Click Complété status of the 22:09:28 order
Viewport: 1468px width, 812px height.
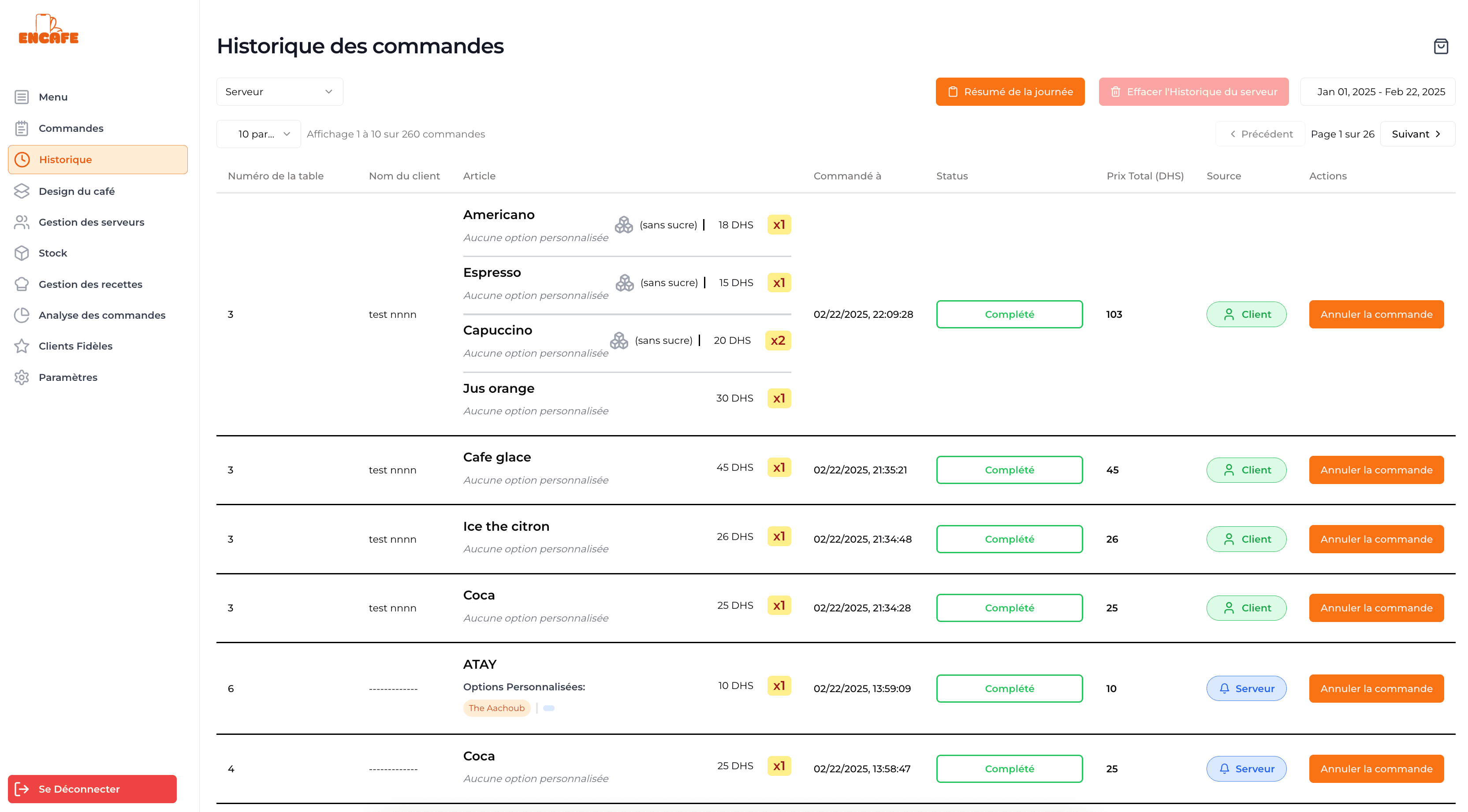coord(1009,315)
